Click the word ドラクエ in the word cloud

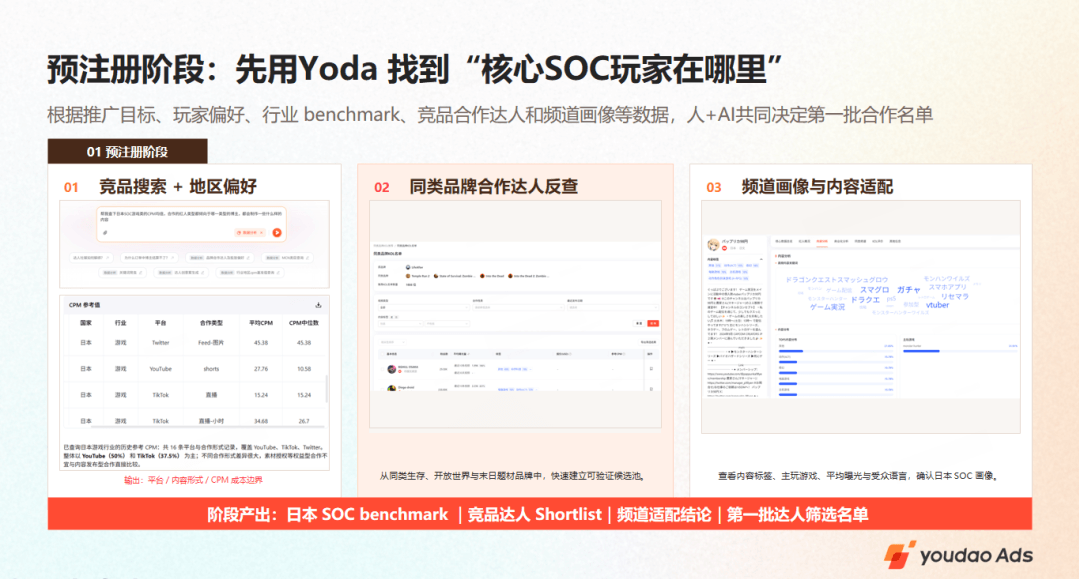(x=865, y=300)
